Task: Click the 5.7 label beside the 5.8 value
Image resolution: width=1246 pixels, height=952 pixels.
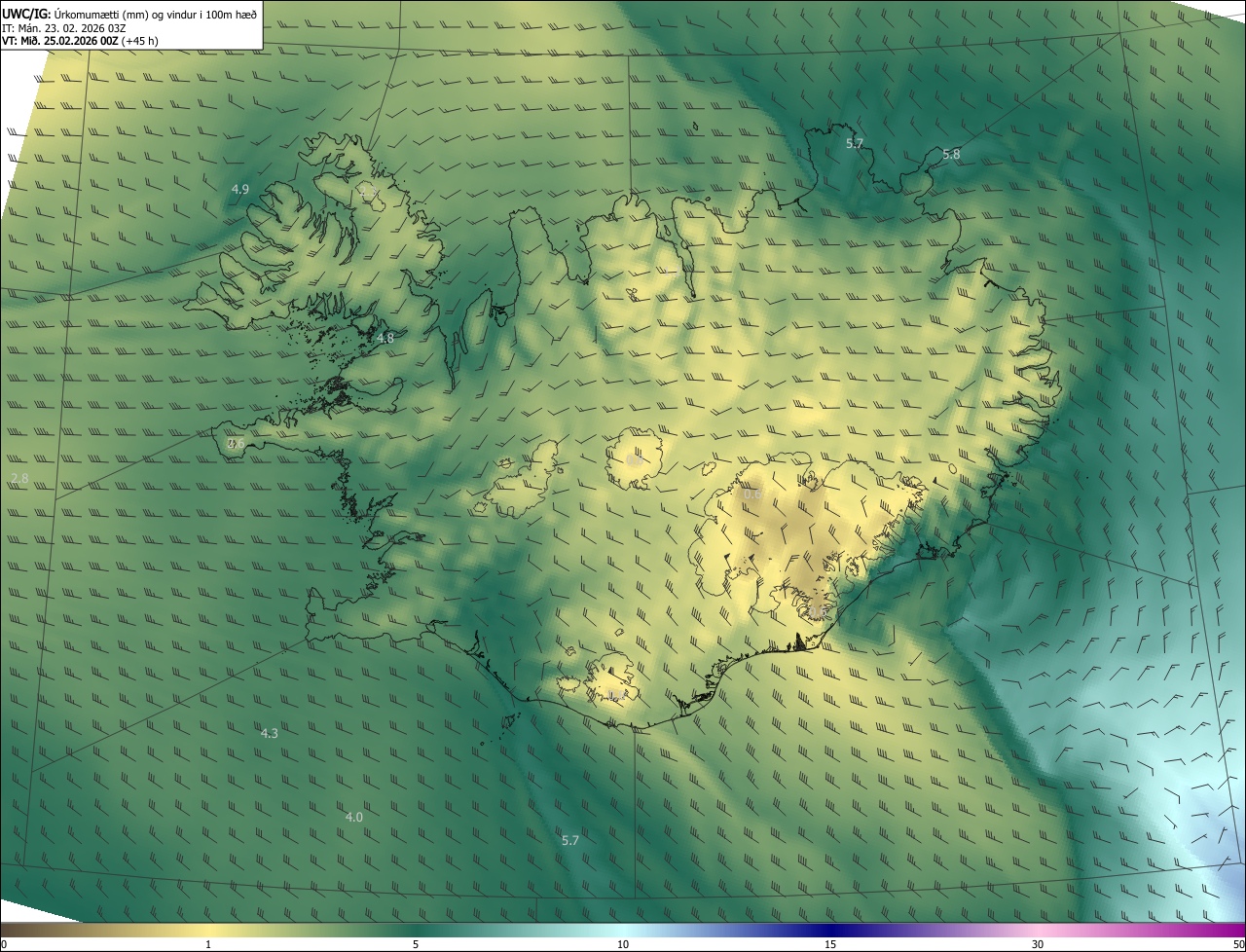Action: [855, 143]
